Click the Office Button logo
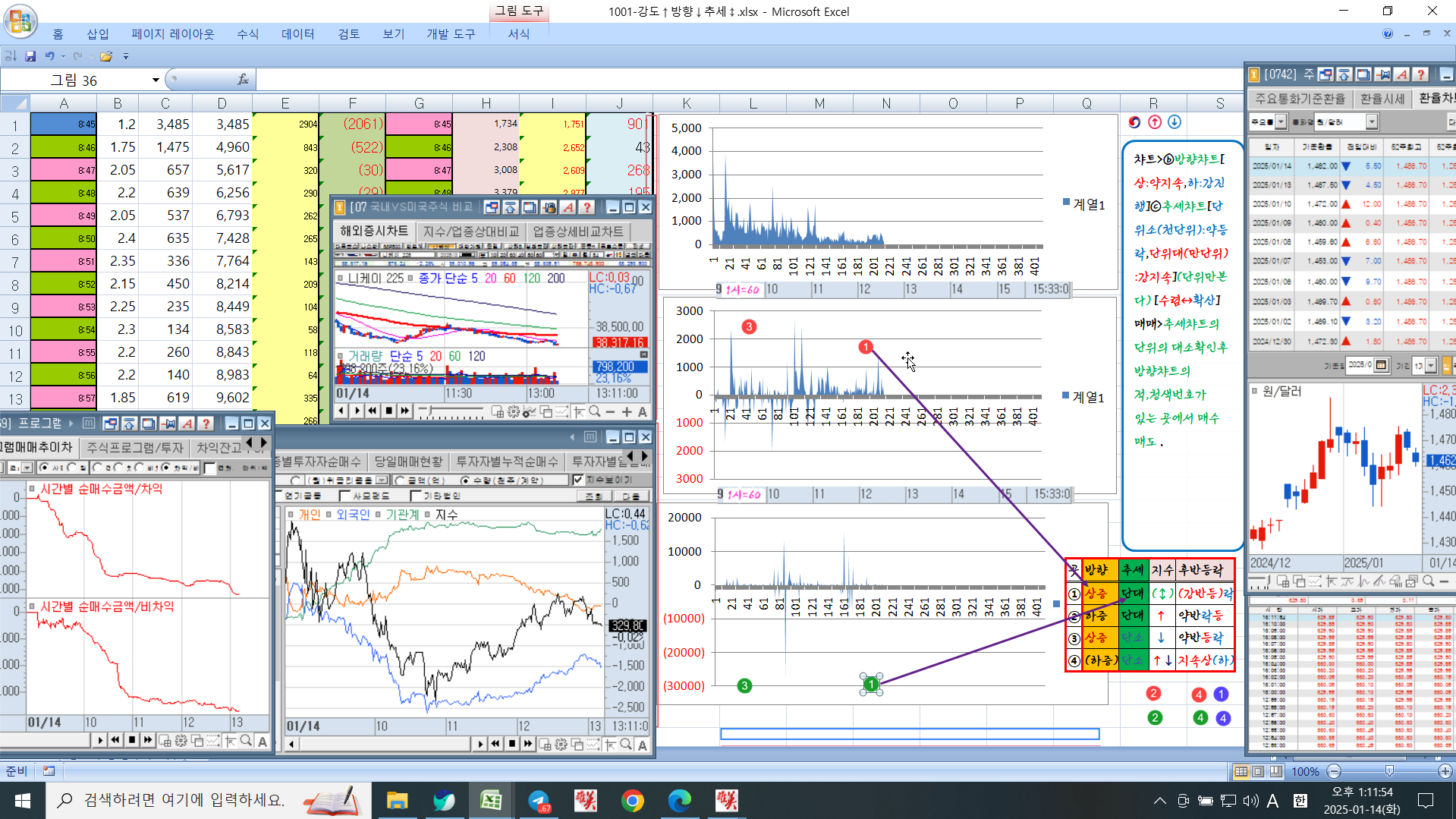The image size is (1456, 819). point(20,20)
